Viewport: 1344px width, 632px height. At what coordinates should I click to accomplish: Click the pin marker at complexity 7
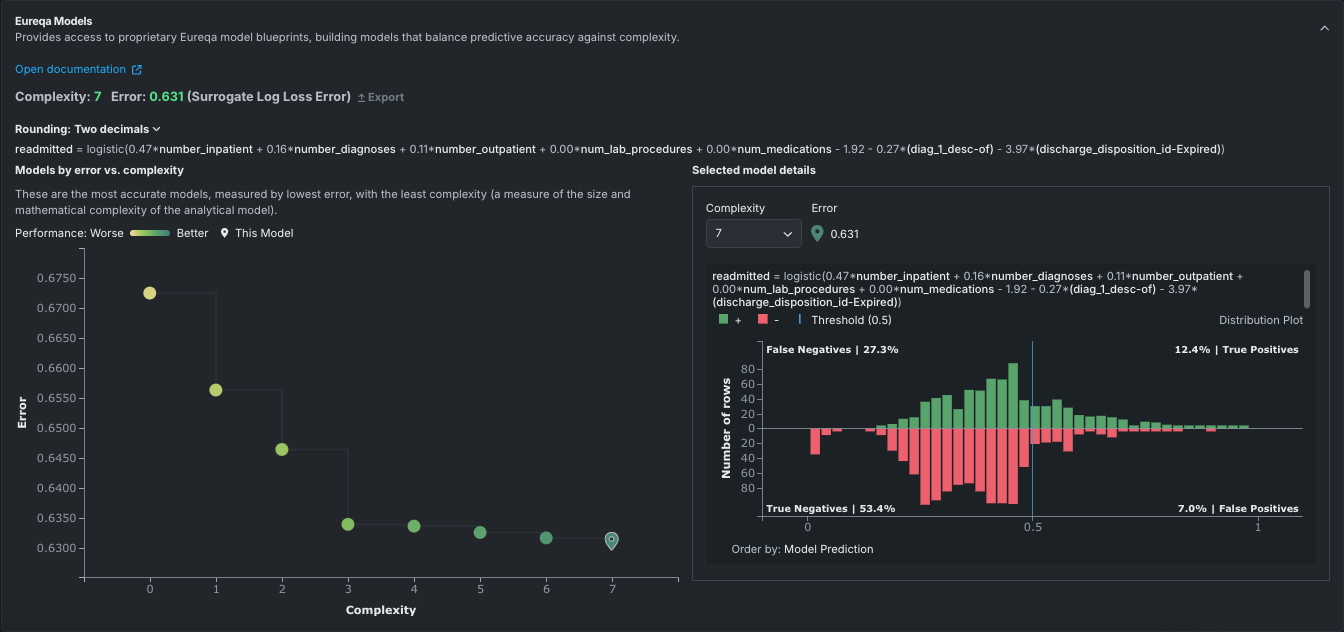click(x=612, y=541)
